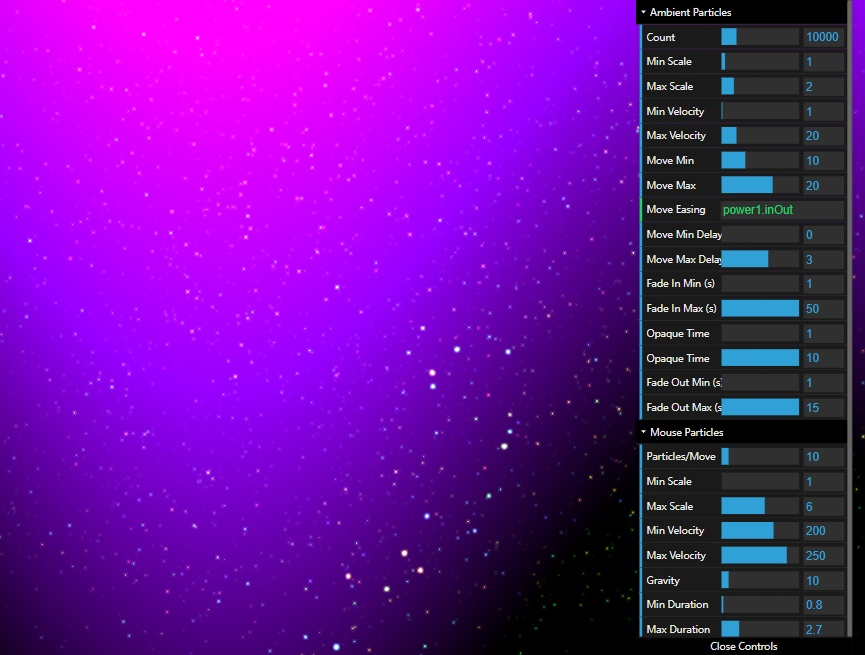The height and width of the screenshot is (655, 865).
Task: Open the Move Easing dropdown
Action: tap(782, 210)
